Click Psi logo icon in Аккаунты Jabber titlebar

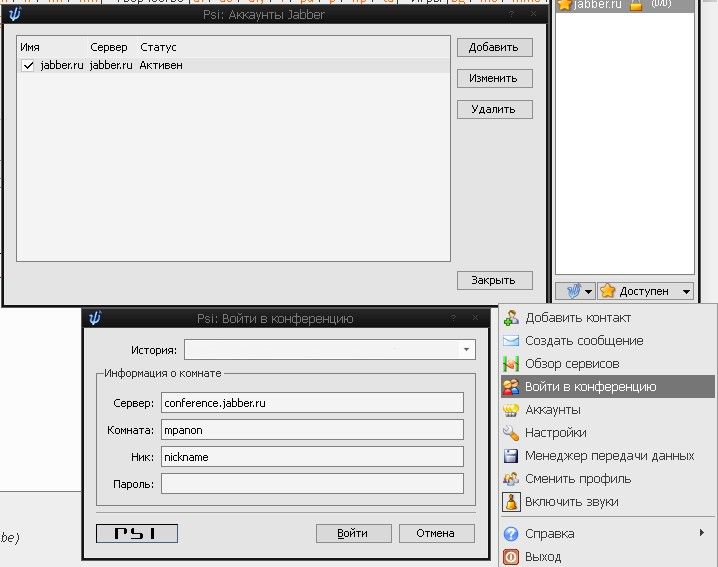pos(15,14)
